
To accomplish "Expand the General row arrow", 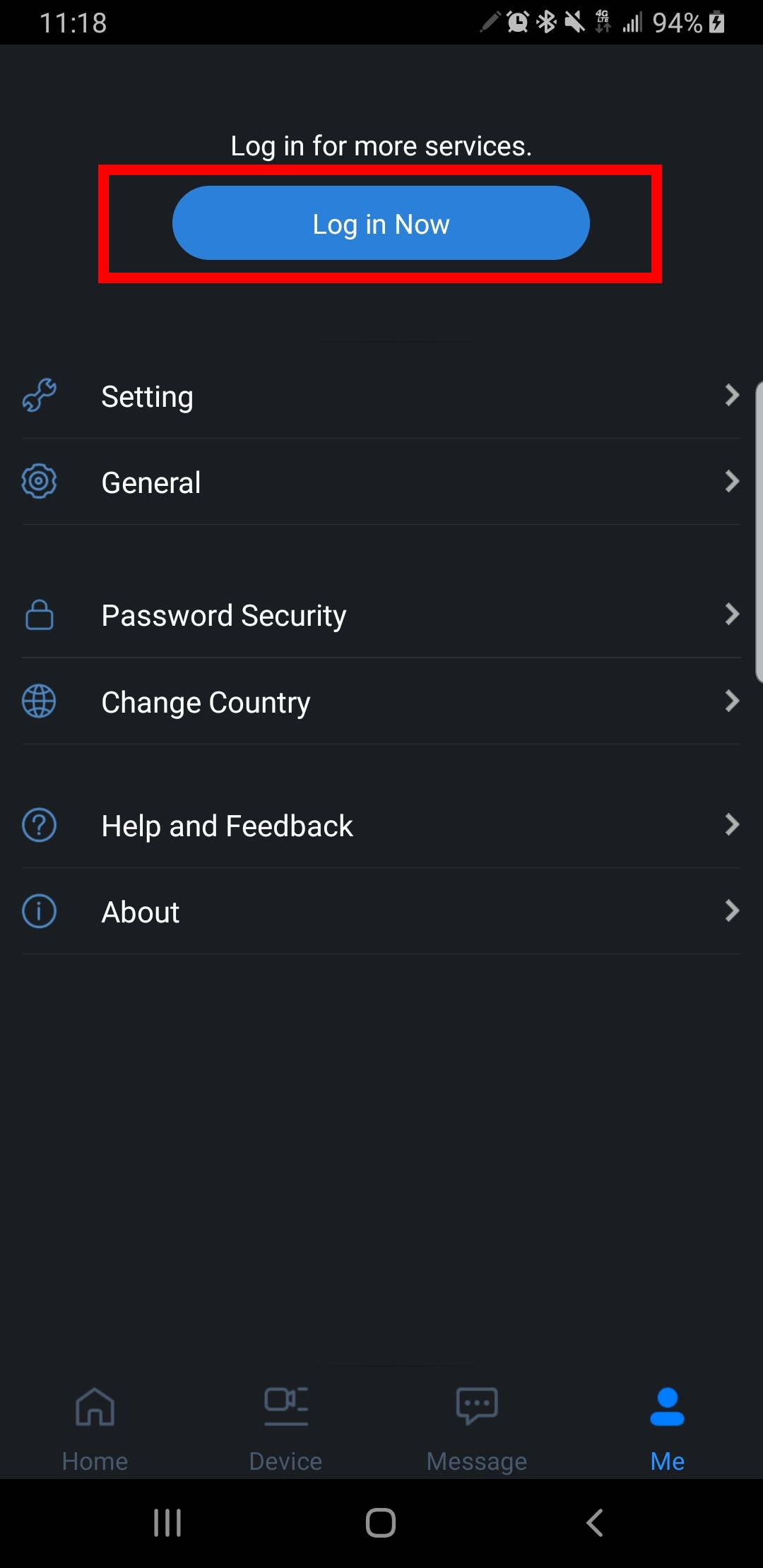I will [732, 482].
